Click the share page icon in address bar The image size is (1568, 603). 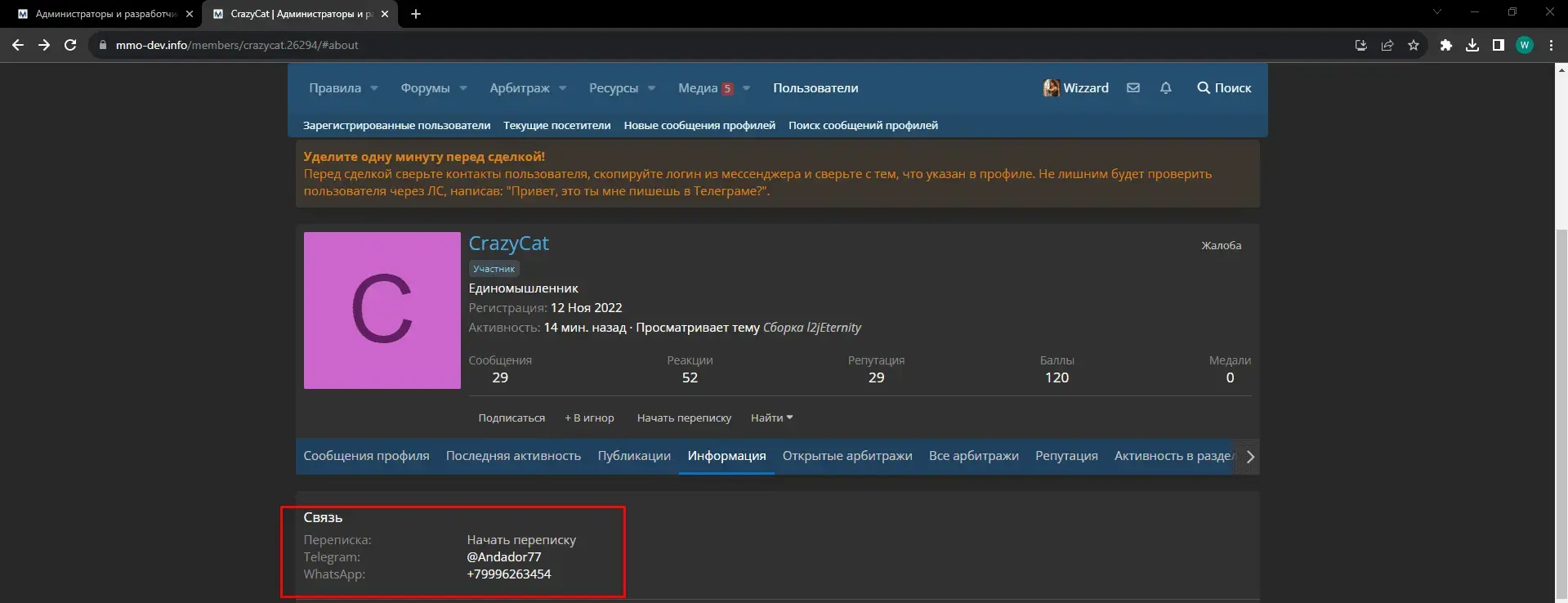click(1387, 45)
